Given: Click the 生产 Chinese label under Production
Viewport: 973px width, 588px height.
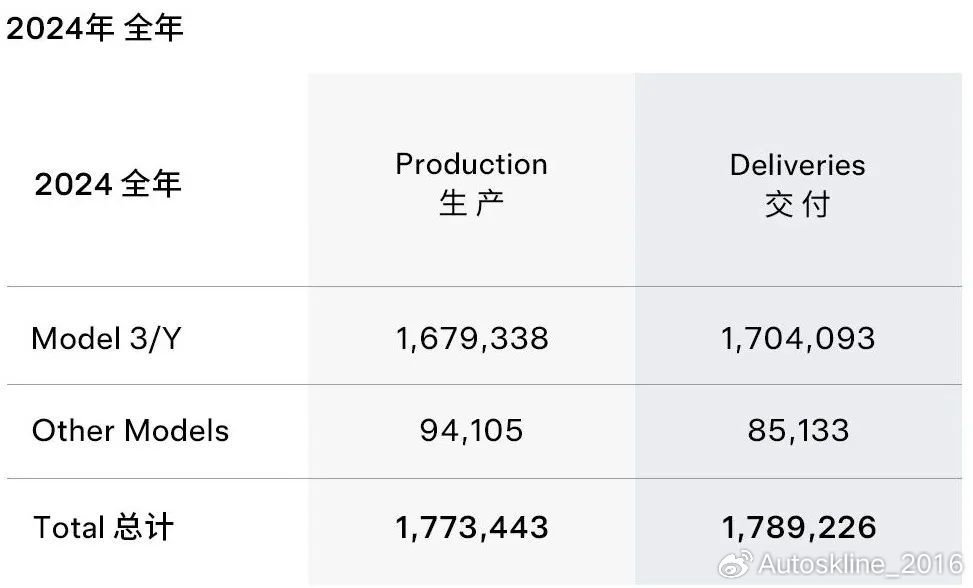Looking at the screenshot, I should point(472,204).
